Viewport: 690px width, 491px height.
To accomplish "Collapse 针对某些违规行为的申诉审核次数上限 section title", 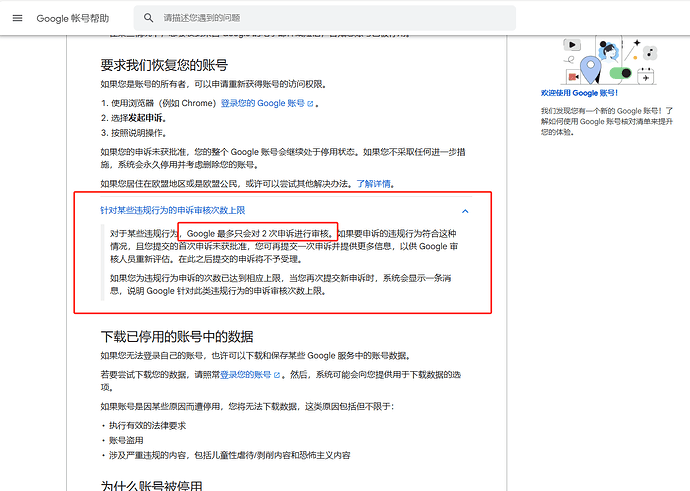I will pyautogui.click(x=172, y=210).
